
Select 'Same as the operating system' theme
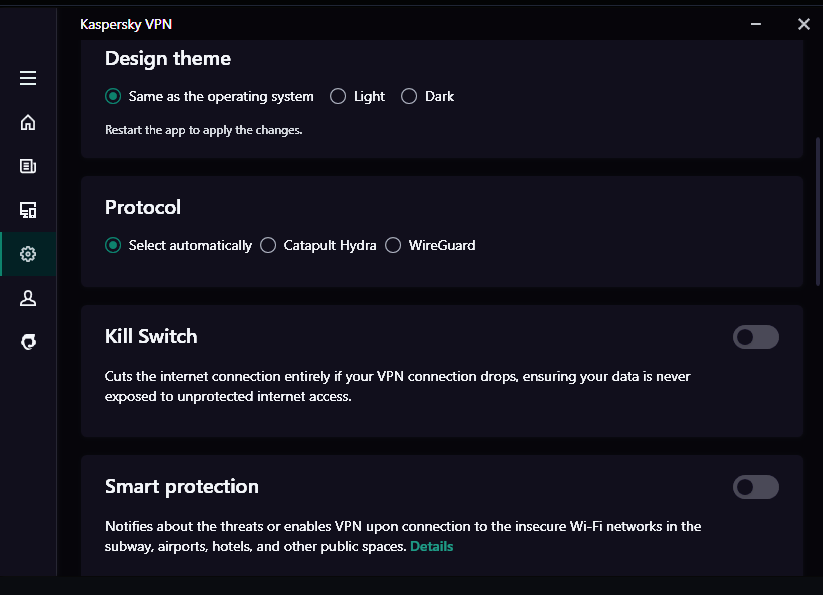click(x=113, y=97)
